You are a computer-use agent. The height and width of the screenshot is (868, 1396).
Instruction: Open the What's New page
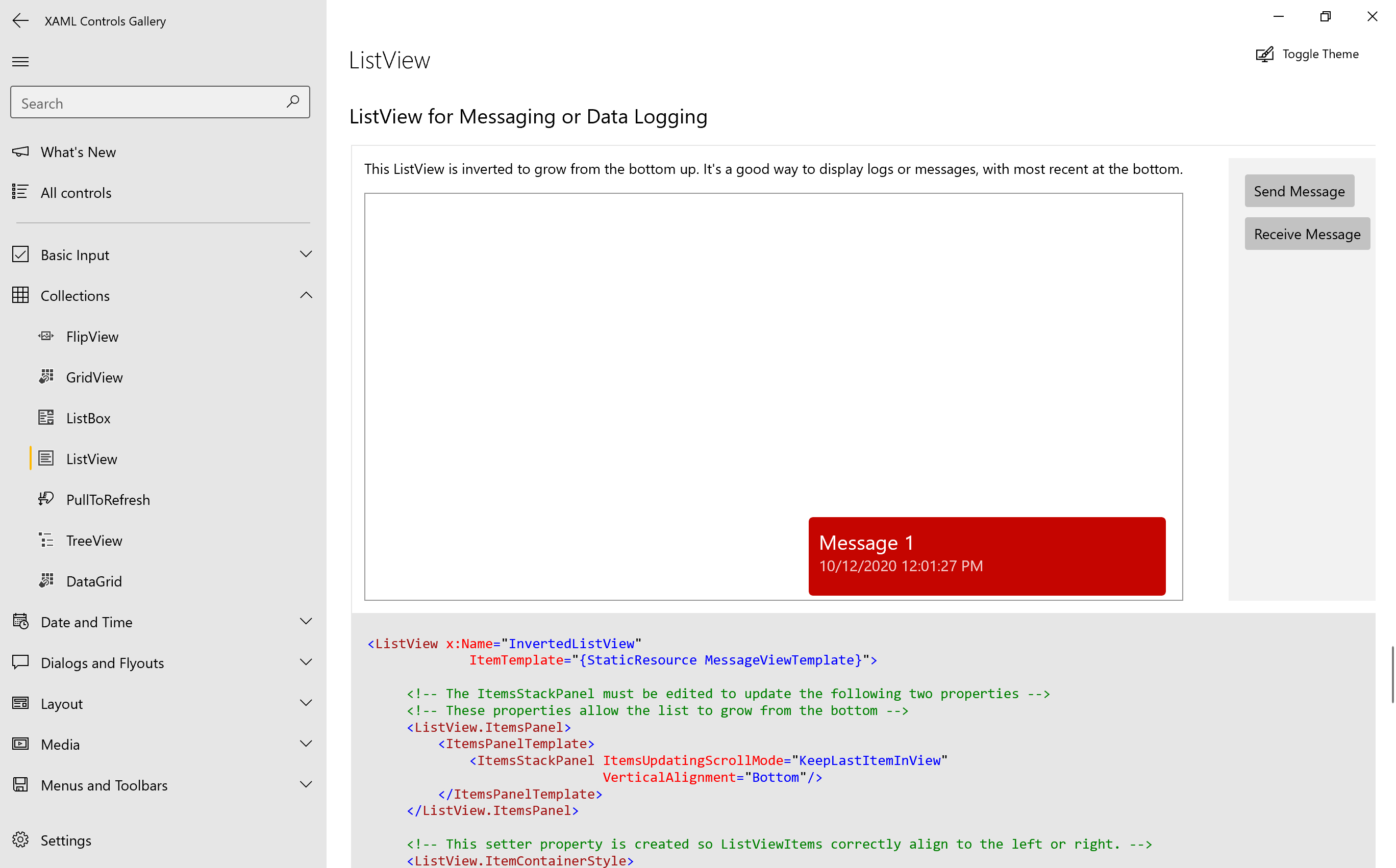(78, 151)
